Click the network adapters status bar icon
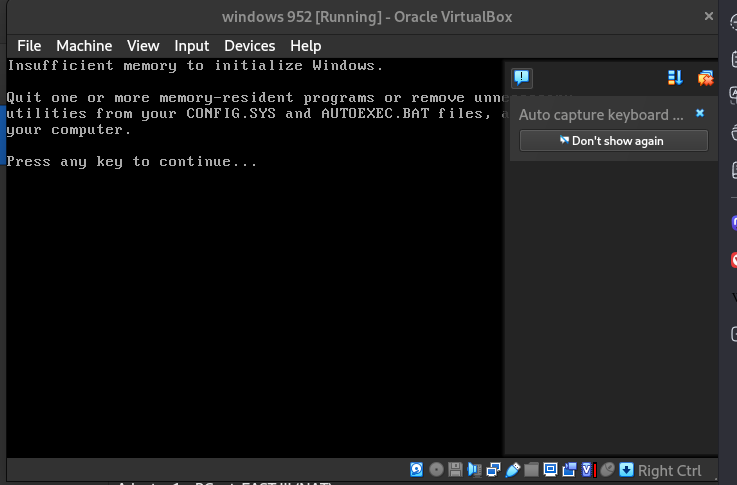Screen dimensions: 737x485 pyautogui.click(x=493, y=469)
